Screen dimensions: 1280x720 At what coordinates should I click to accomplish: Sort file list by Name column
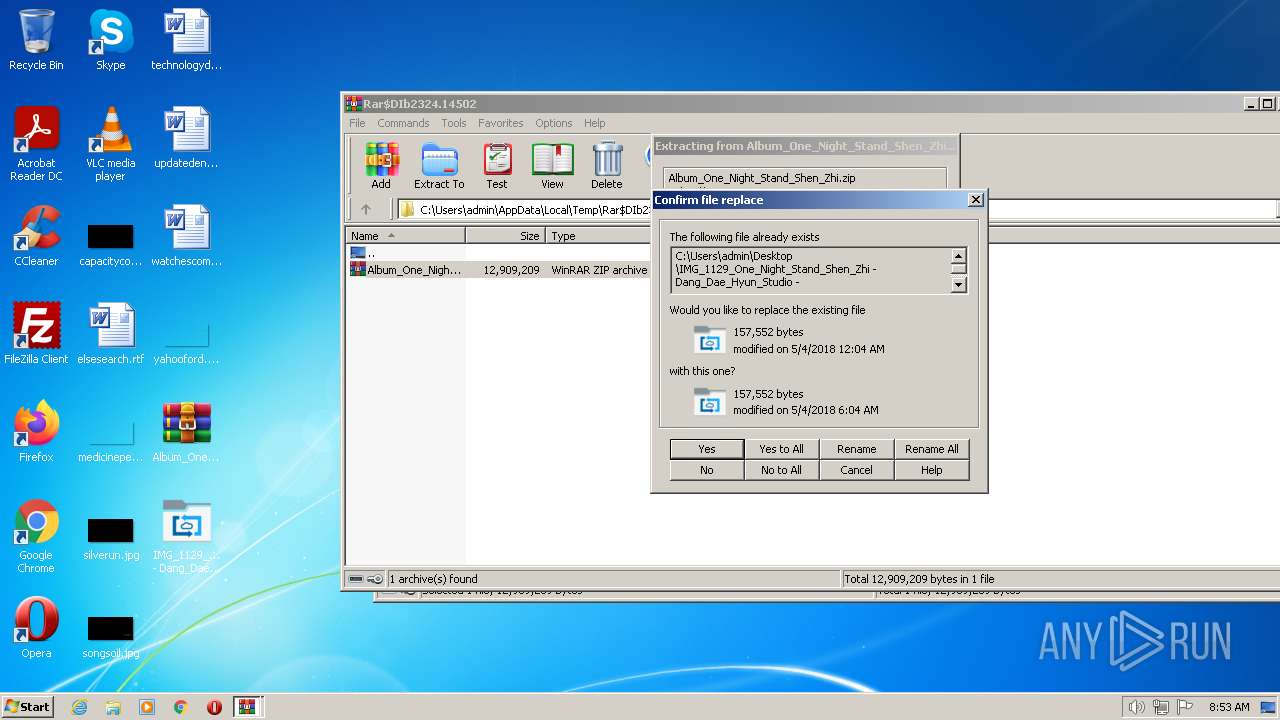coord(405,236)
